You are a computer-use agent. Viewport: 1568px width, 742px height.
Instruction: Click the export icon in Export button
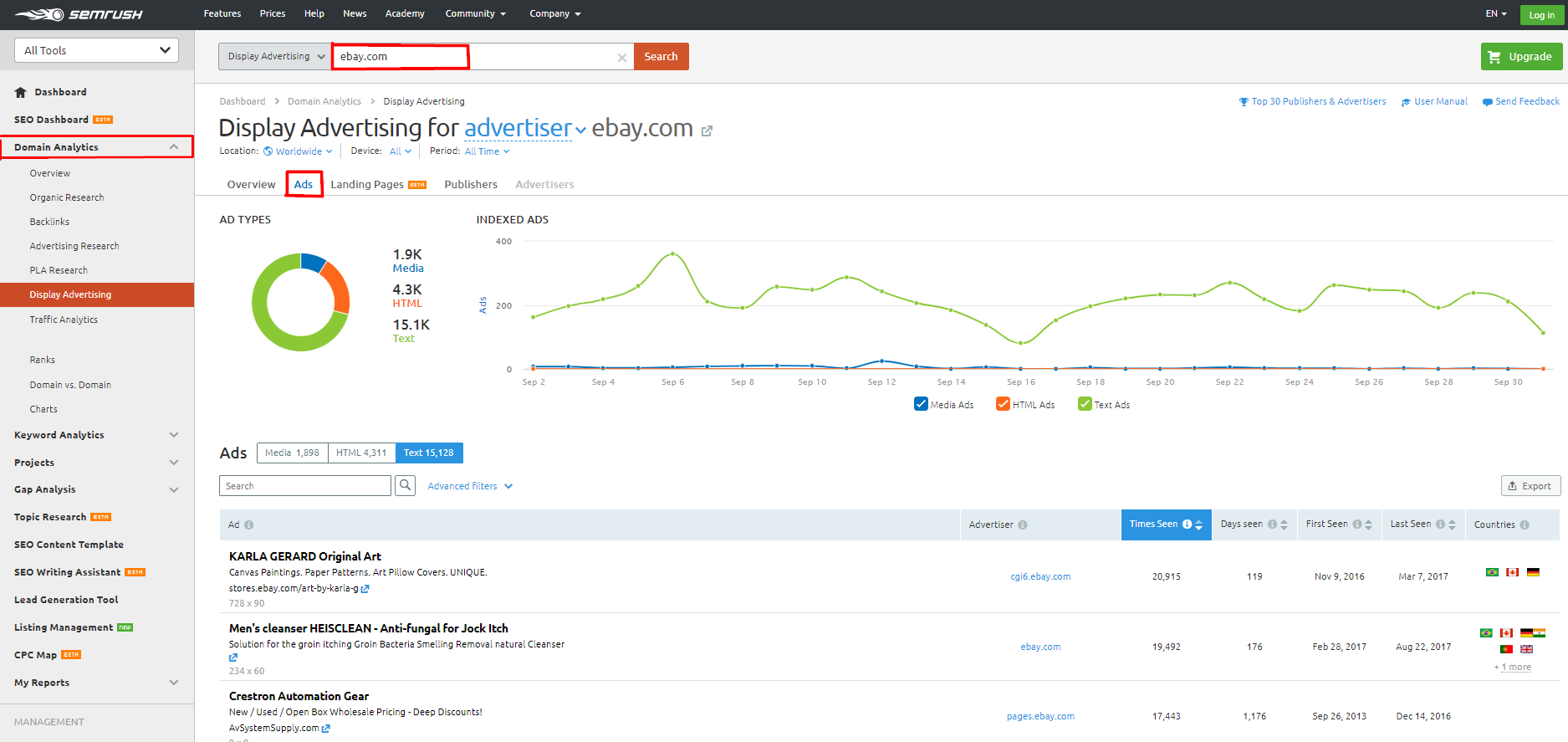(x=1512, y=486)
